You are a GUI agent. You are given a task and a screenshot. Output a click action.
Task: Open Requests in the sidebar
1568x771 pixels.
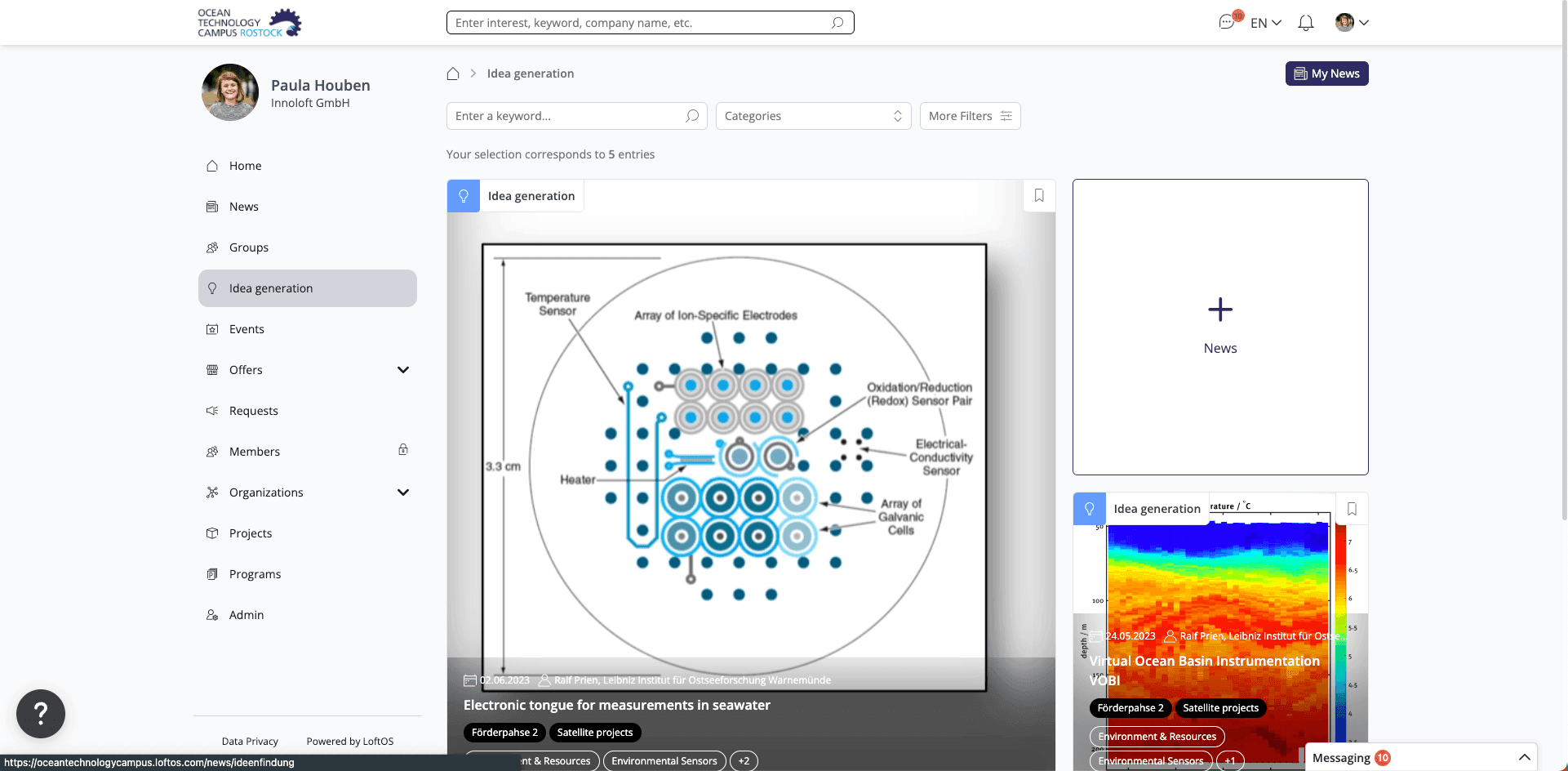tap(308, 411)
